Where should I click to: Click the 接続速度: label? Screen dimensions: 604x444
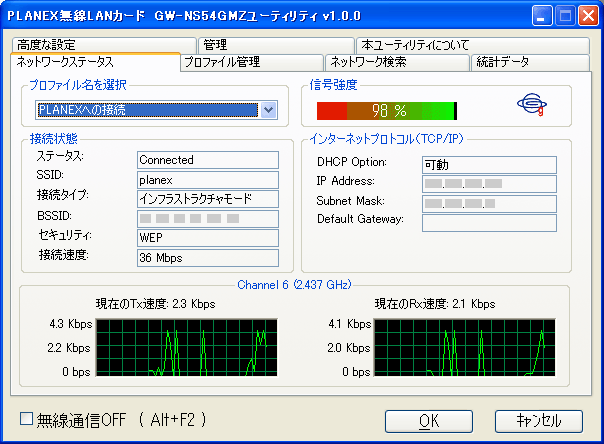pyautogui.click(x=63, y=255)
